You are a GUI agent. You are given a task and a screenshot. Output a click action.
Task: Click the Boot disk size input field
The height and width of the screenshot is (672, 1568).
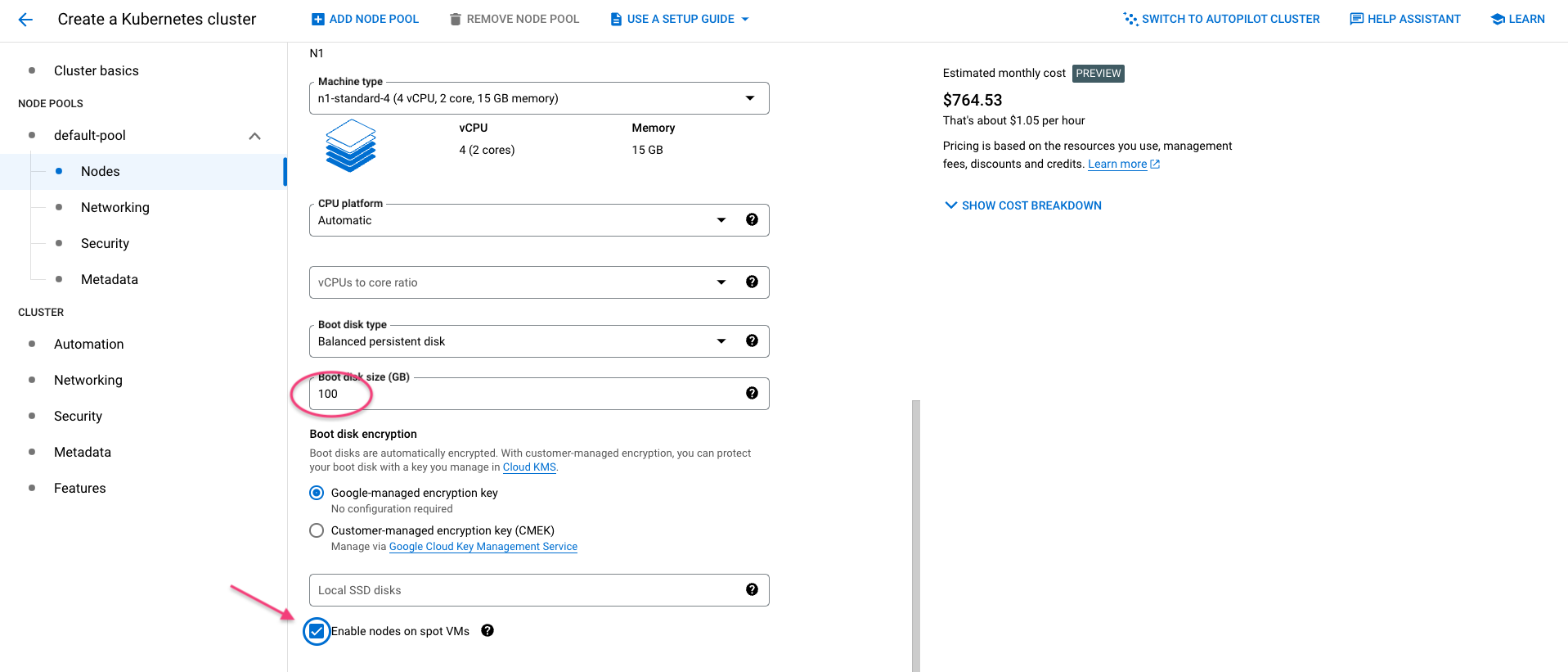[x=539, y=394]
